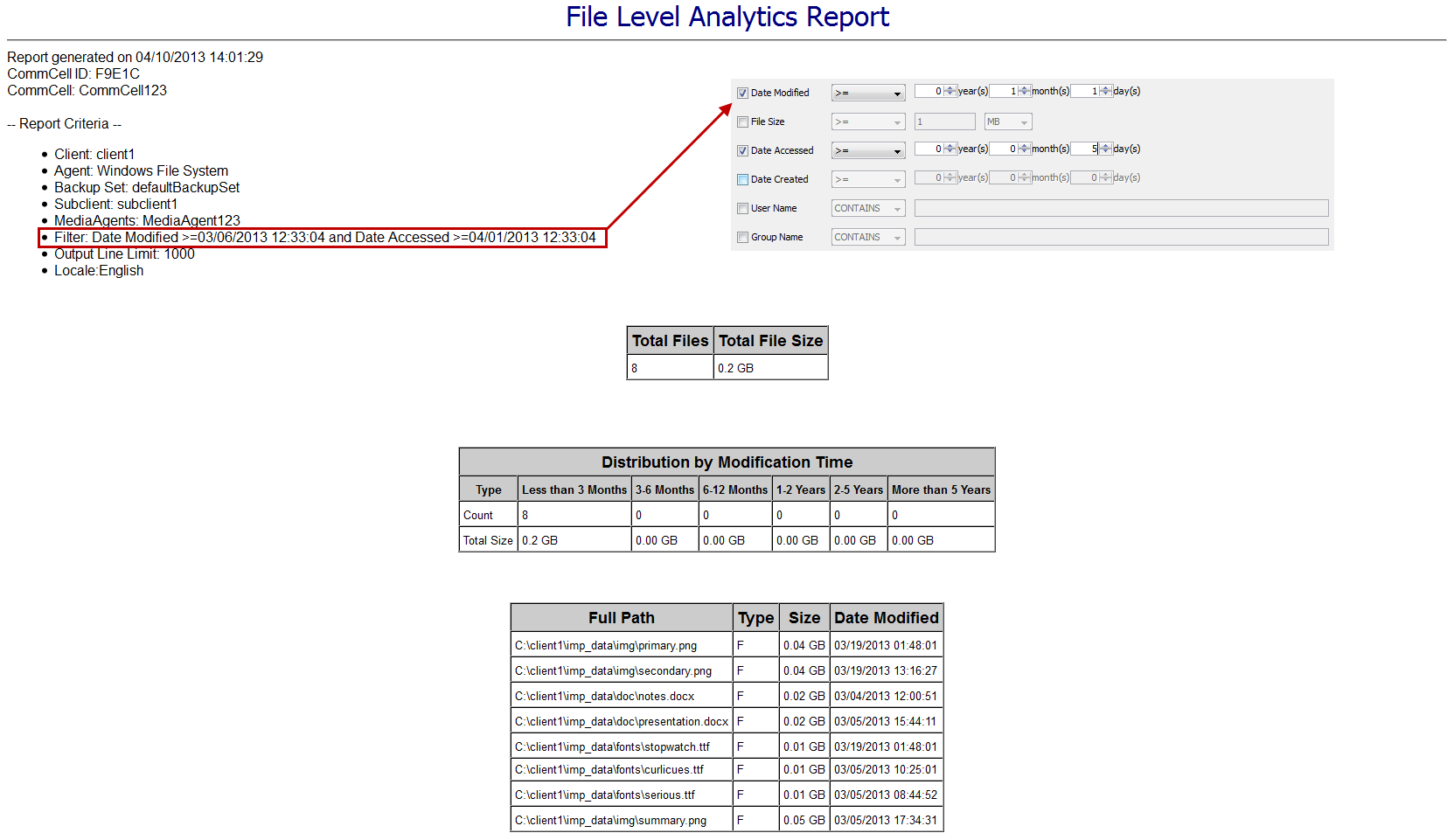The width and height of the screenshot is (1447, 840).
Task: Tick the Group Name checkbox
Action: (x=742, y=237)
